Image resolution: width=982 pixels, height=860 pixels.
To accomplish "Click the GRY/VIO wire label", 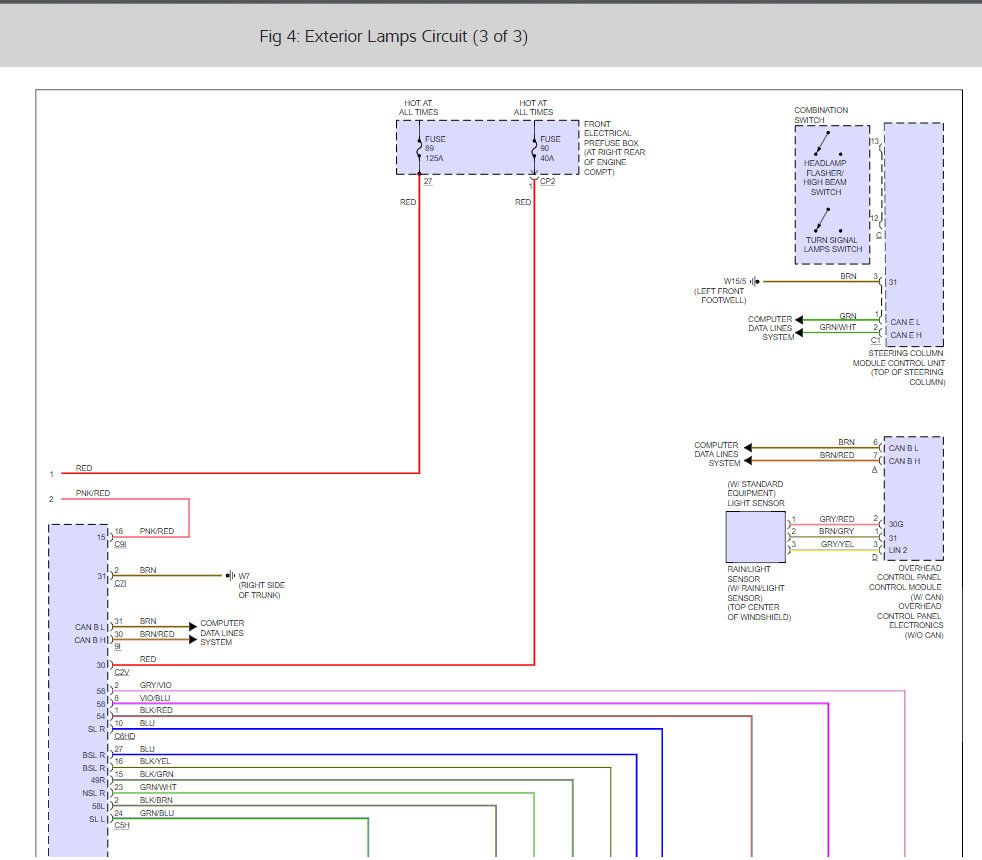I will pyautogui.click(x=155, y=685).
